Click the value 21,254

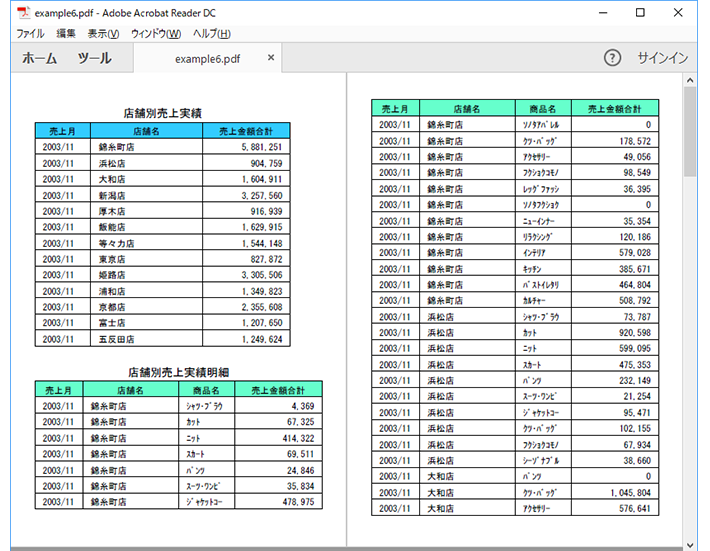[x=638, y=397]
